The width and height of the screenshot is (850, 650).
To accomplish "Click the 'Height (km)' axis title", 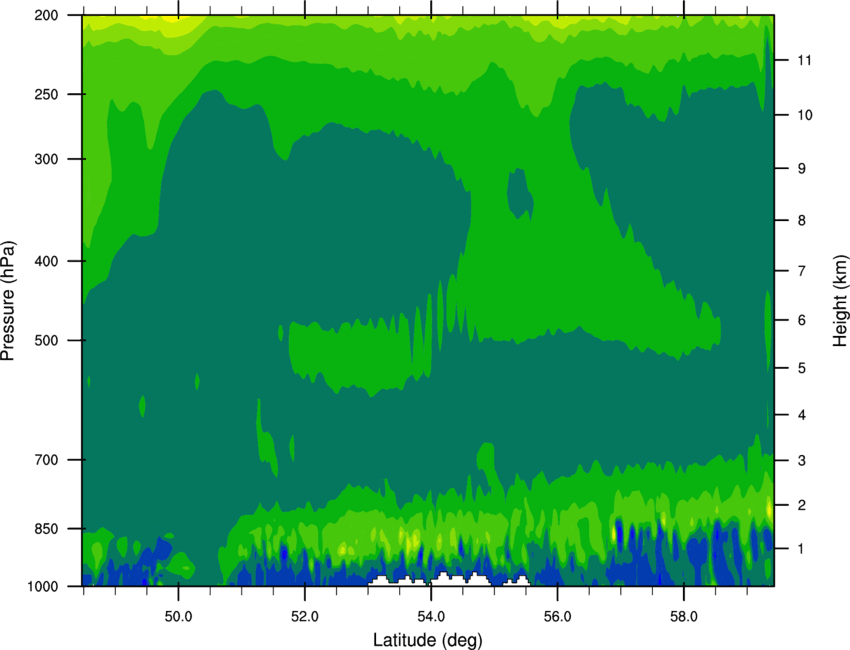I will (x=840, y=301).
